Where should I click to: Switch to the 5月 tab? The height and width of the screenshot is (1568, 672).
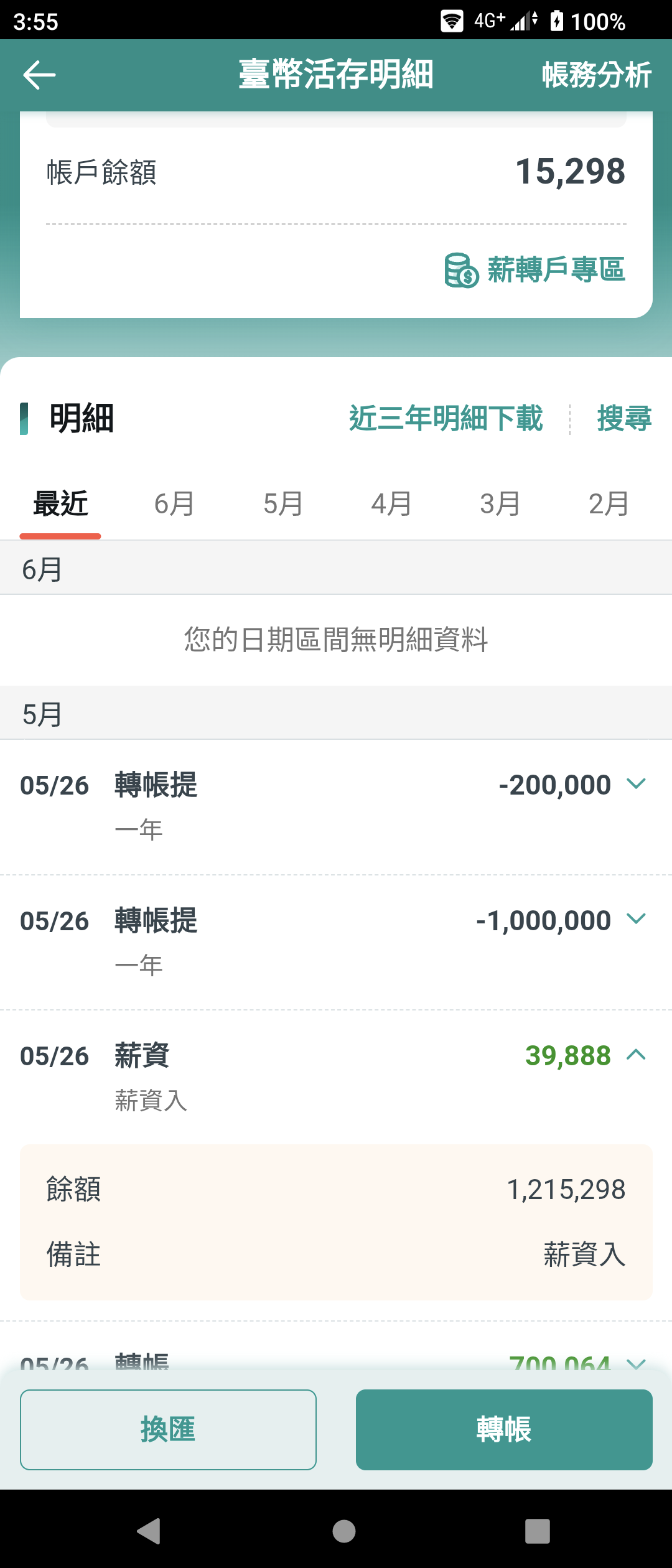(x=283, y=503)
